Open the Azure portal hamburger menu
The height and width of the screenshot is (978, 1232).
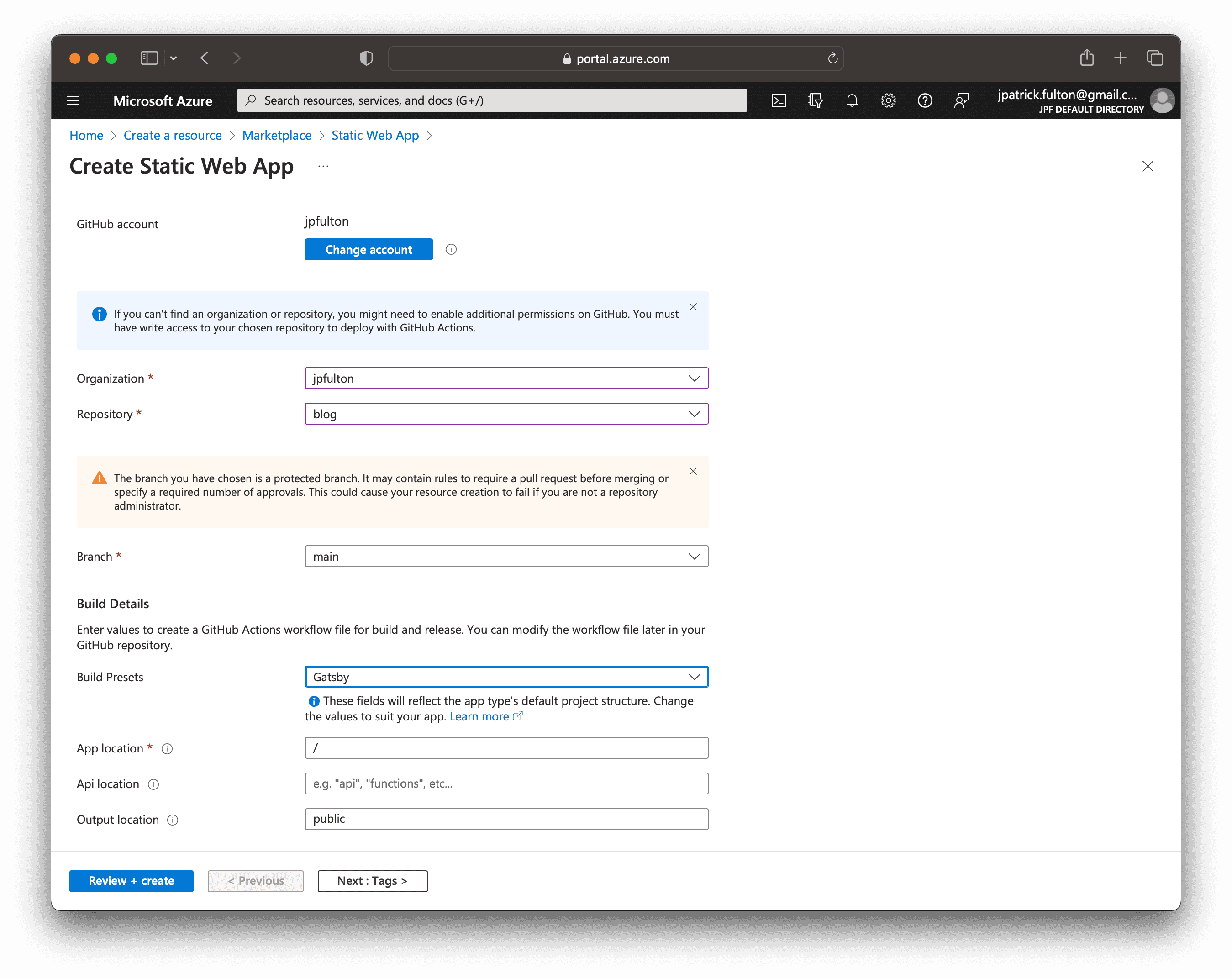[x=73, y=100]
